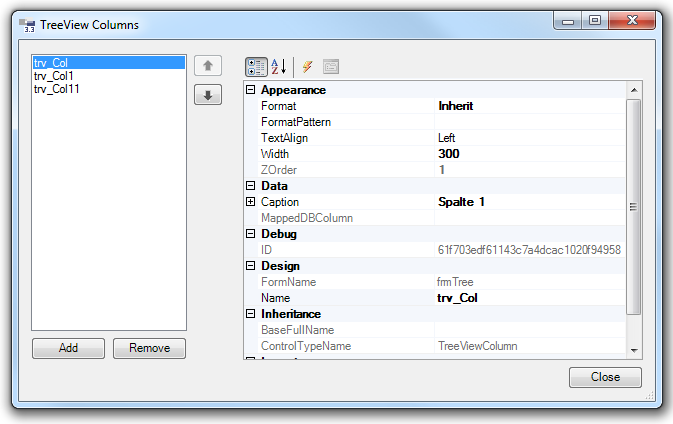The image size is (673, 424).
Task: Click the TreeView Columns window icon
Action: point(27,25)
